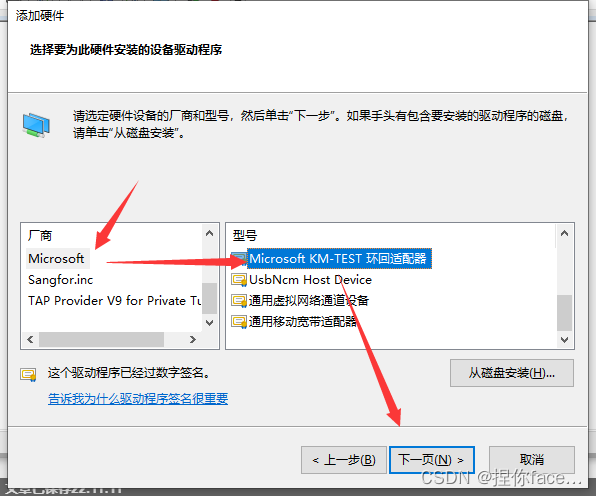Image resolution: width=596 pixels, height=496 pixels.
Task: Select TAP Provider V9 manufacturer entry
Action: 114,301
